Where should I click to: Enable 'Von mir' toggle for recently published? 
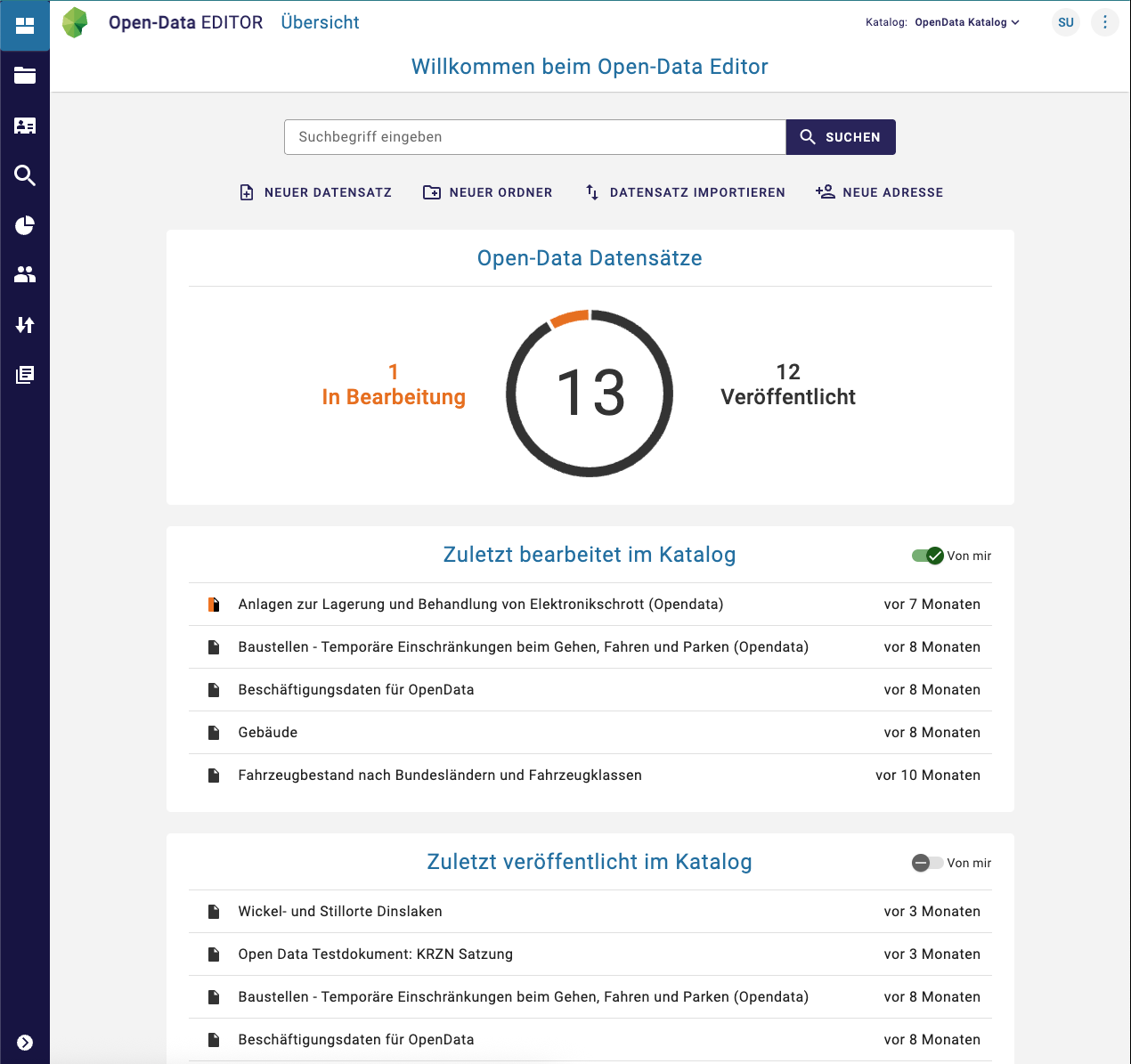[x=927, y=863]
